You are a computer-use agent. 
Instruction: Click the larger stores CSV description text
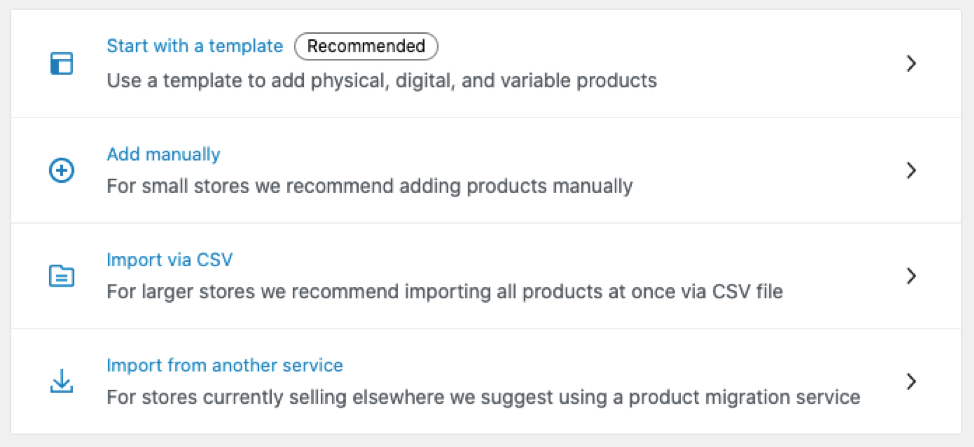coord(444,292)
